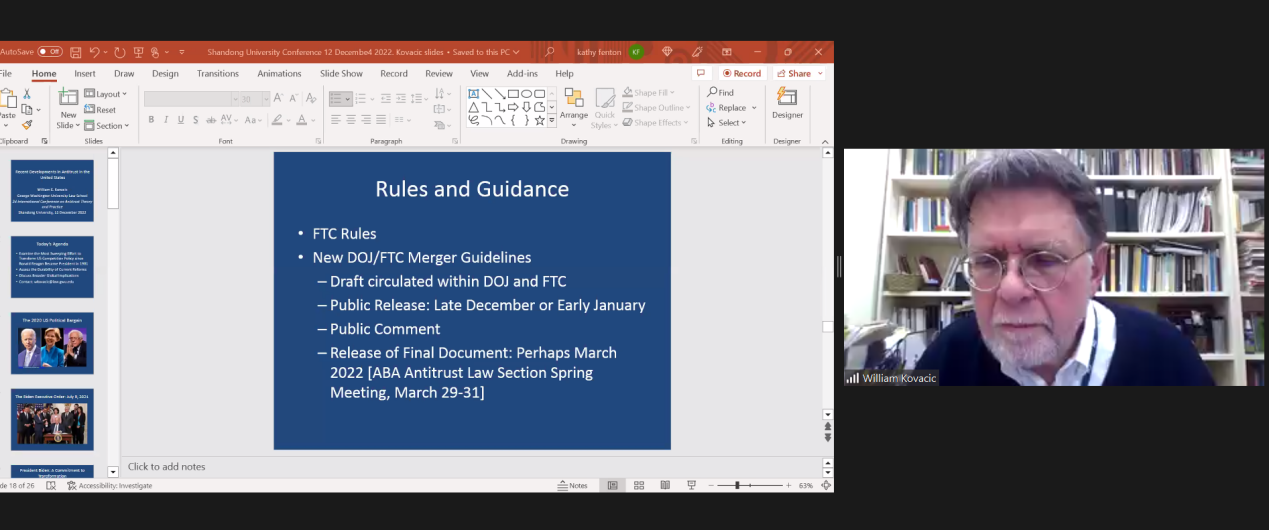1269x530 pixels.
Task: Click the Arrange shapes icon
Action: [574, 103]
